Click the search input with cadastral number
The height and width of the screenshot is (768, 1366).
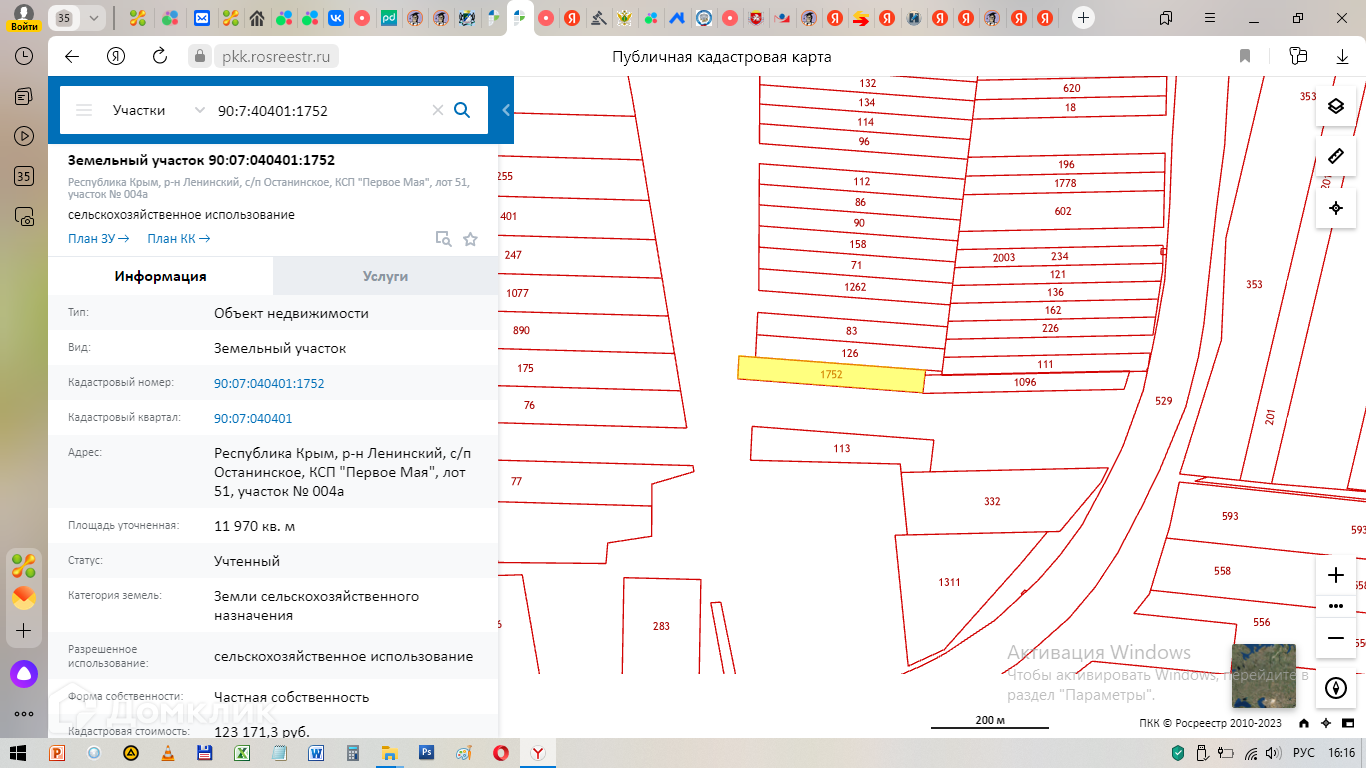tap(320, 110)
